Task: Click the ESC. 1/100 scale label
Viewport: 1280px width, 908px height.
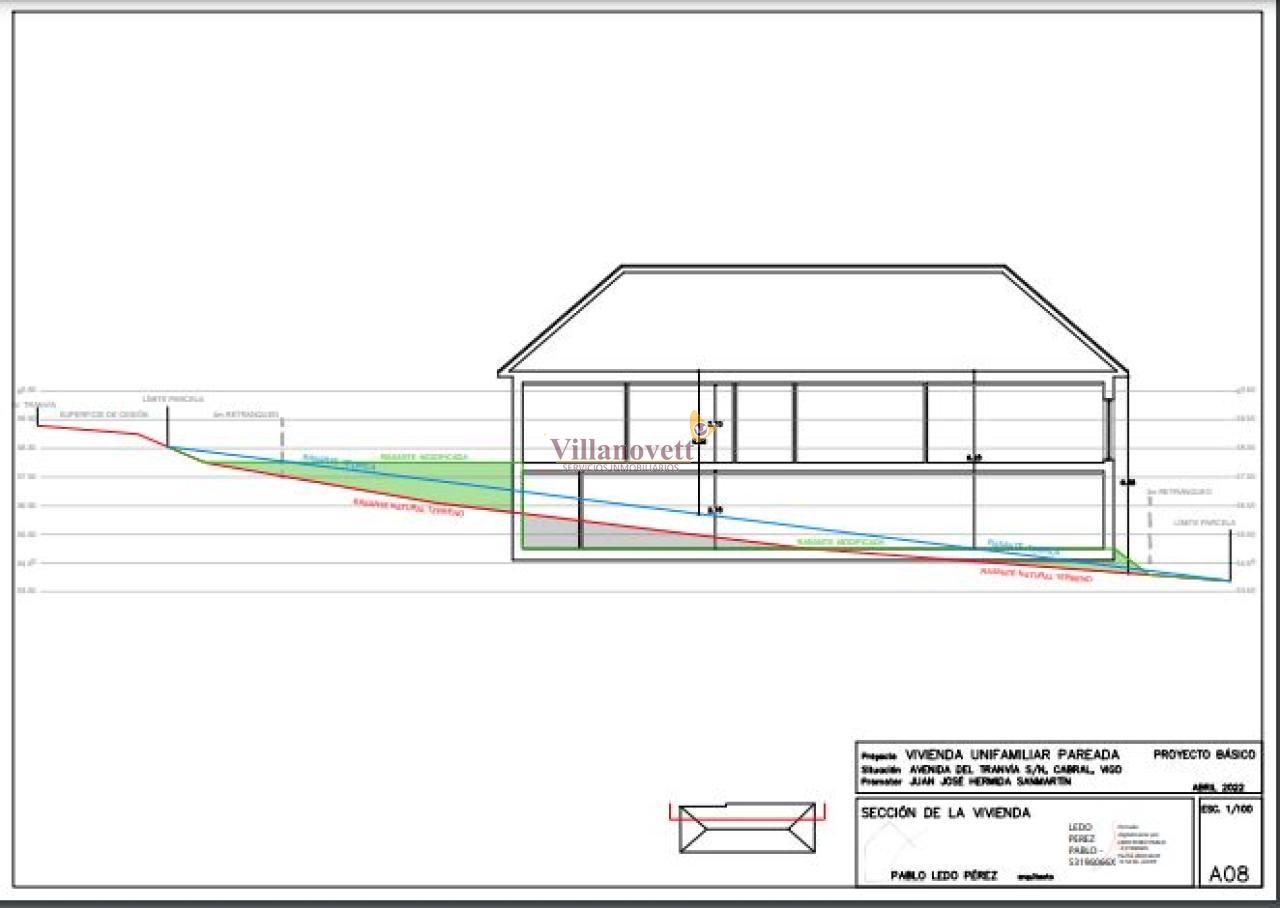Action: [x=1226, y=809]
